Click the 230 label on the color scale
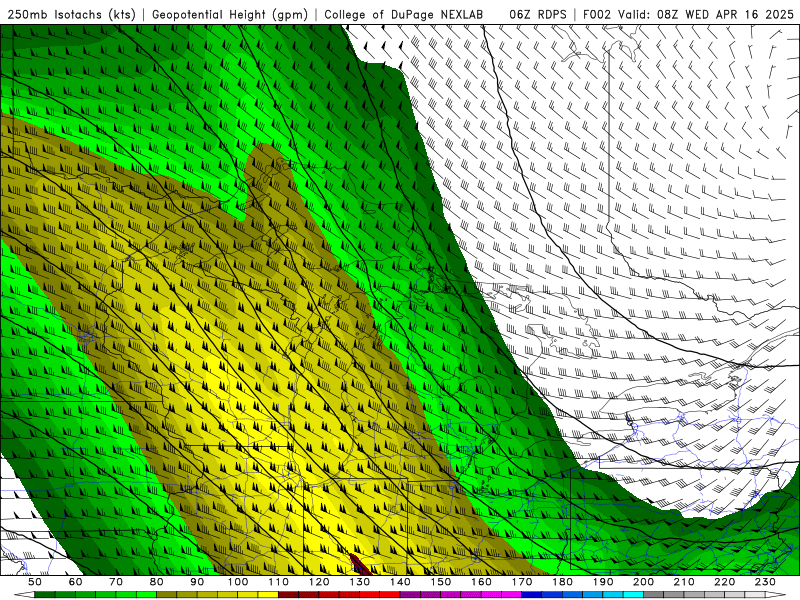The width and height of the screenshot is (800, 600). click(765, 582)
